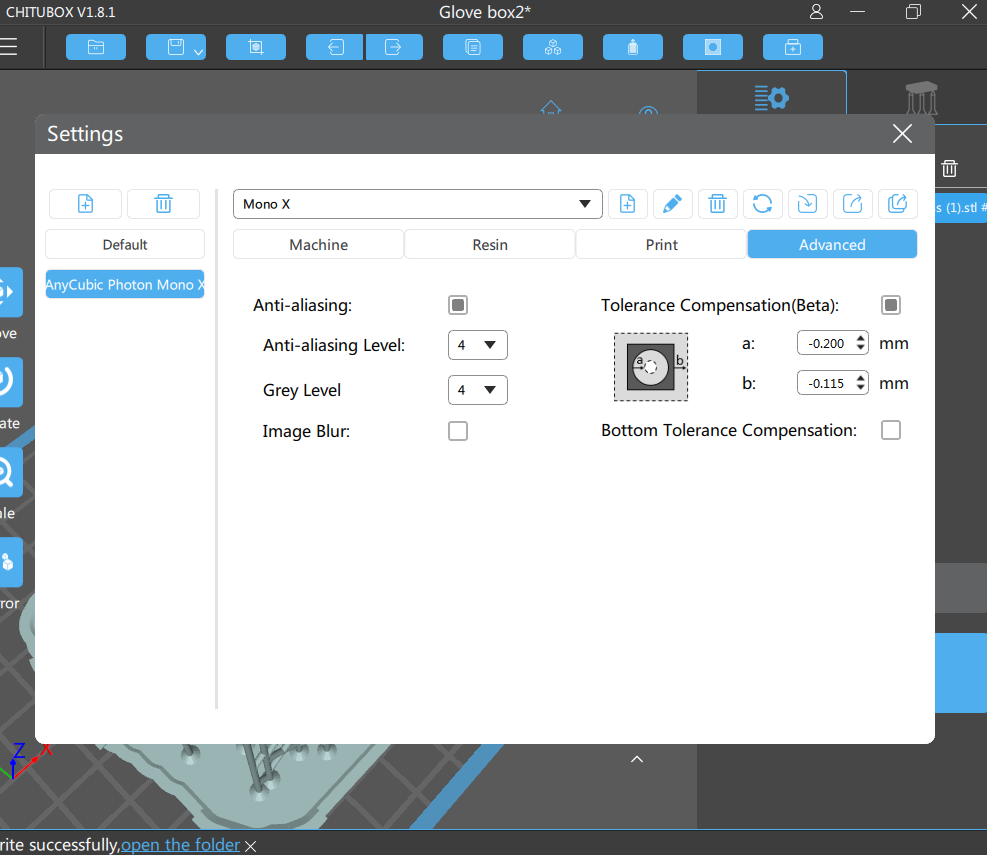Switch to the Resin tab
987x855 pixels.
click(490, 244)
